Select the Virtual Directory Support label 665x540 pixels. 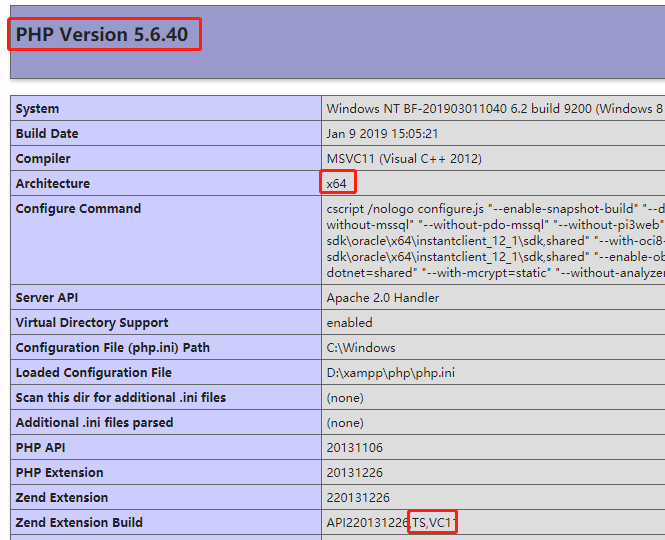(x=92, y=323)
